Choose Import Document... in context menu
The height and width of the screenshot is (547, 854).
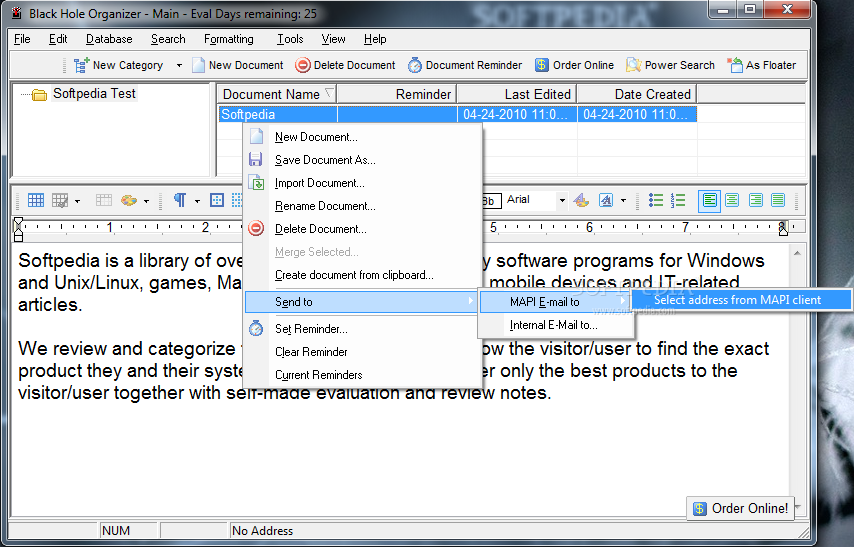362,183
